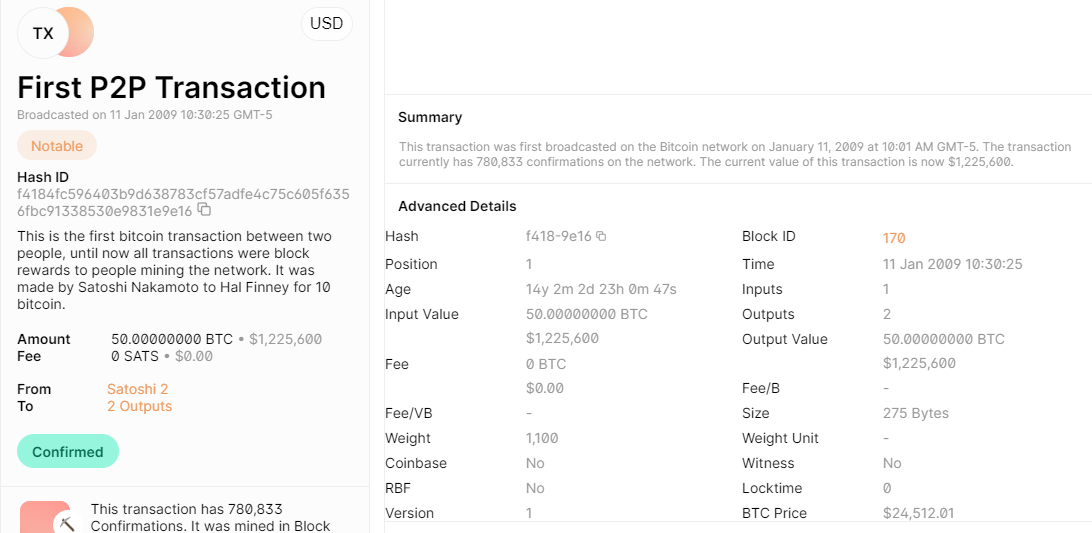
Task: Open the Satoshi 2 sender link
Action: point(137,389)
